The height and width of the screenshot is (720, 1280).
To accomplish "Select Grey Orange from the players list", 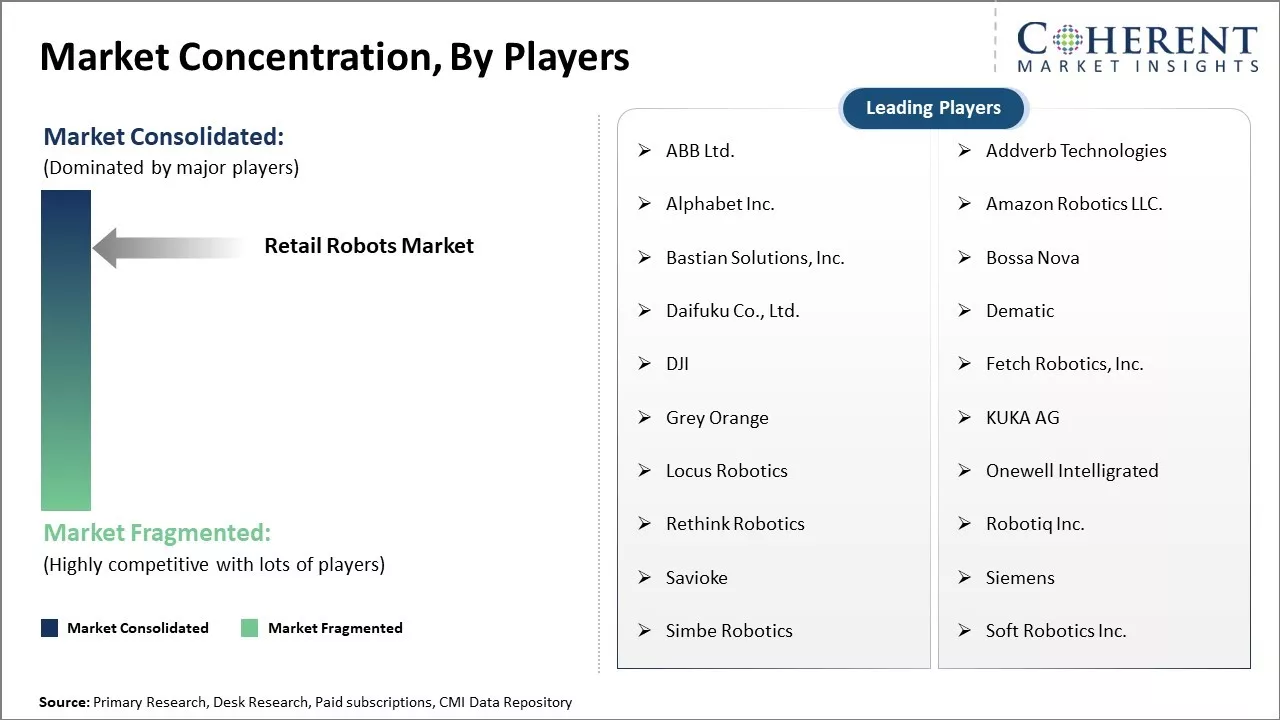I will click(x=717, y=418).
